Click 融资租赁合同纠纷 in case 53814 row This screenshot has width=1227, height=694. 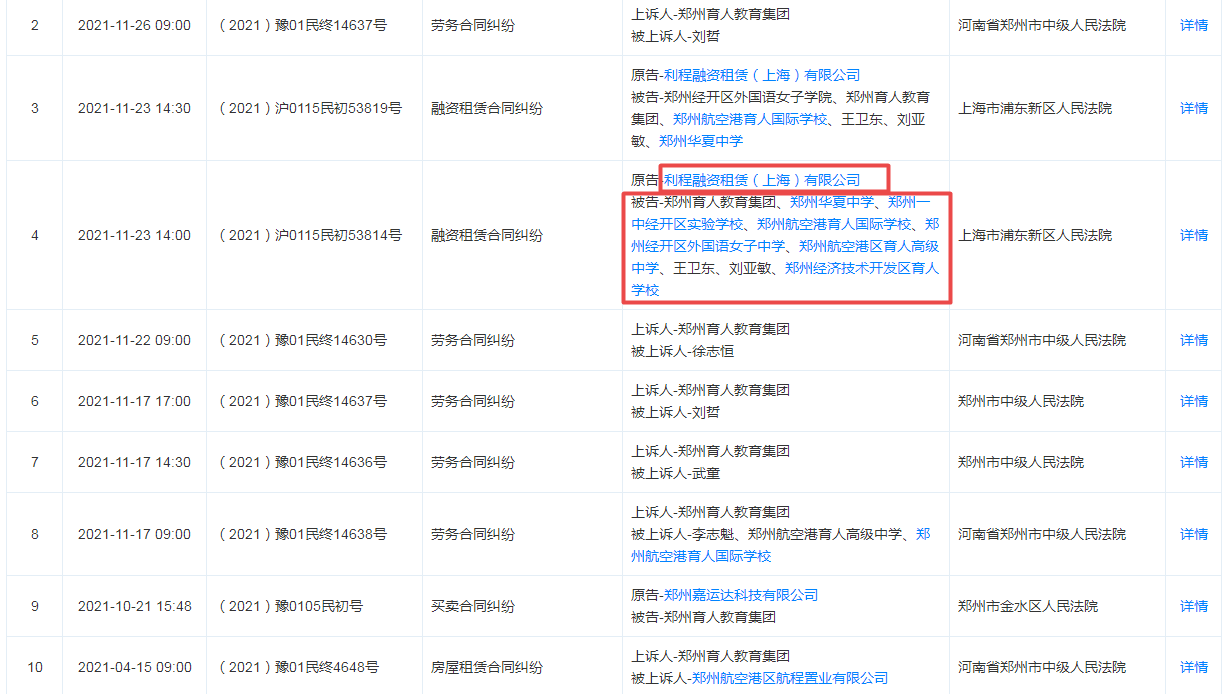click(x=487, y=235)
